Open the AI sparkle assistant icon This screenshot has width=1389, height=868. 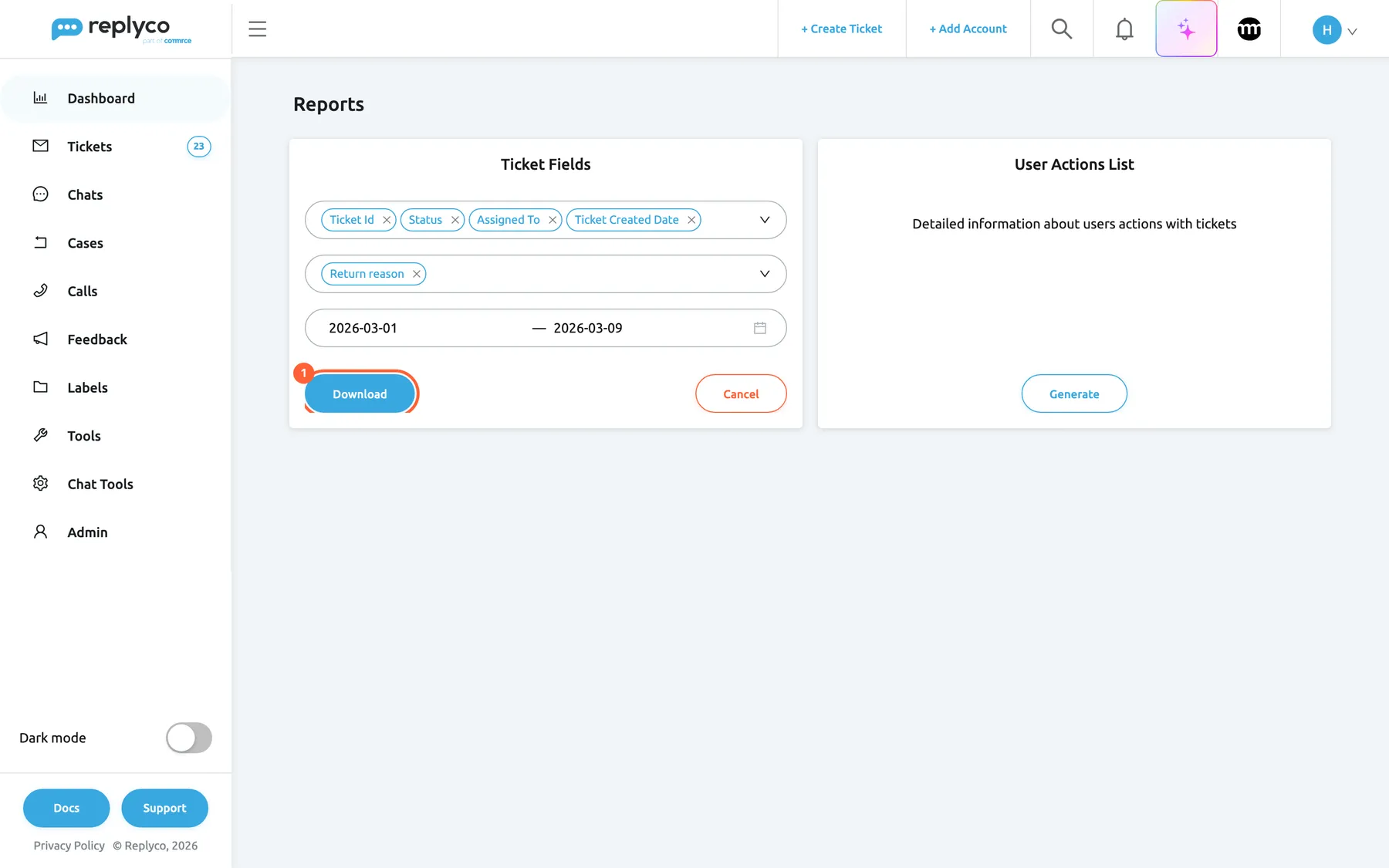(x=1186, y=29)
